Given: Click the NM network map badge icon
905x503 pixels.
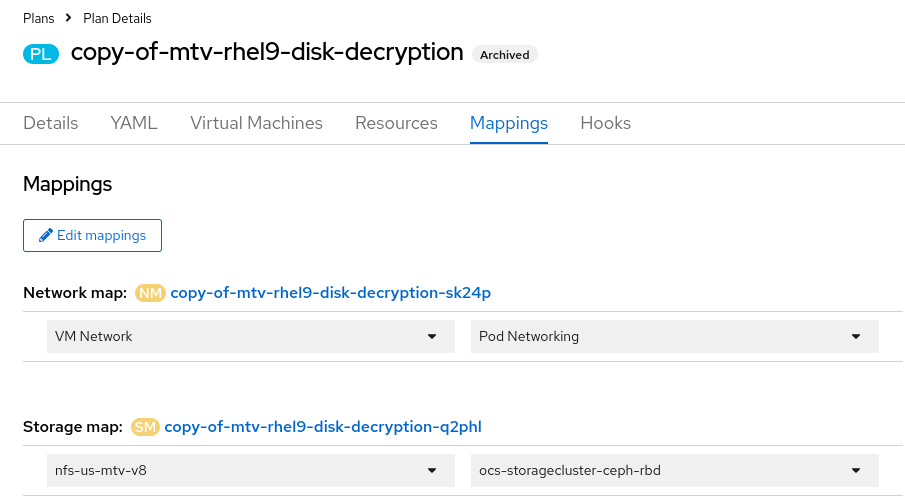Looking at the screenshot, I should 150,293.
